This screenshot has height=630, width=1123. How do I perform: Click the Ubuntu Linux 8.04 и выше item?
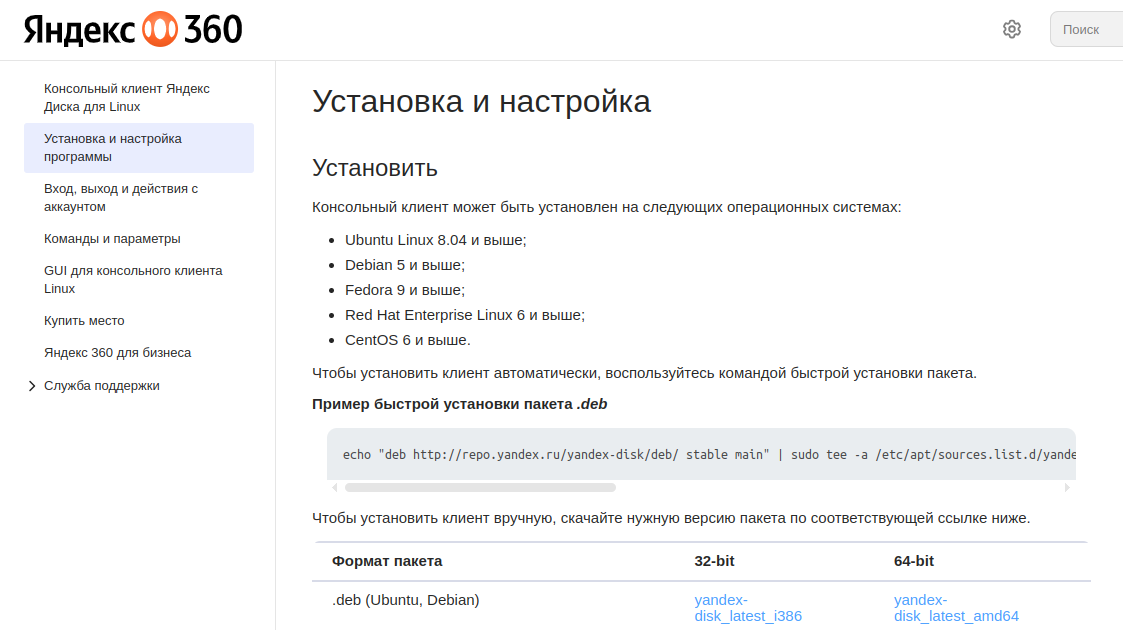pos(435,240)
